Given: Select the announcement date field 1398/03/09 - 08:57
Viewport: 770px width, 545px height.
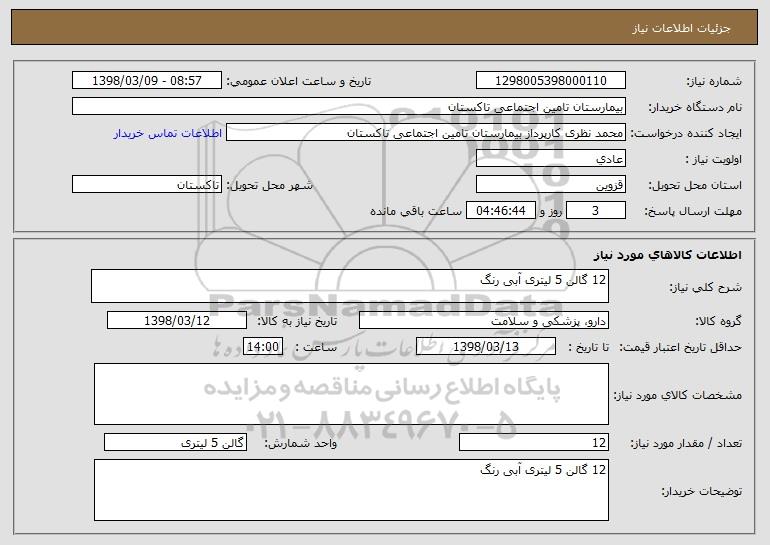Looking at the screenshot, I should click(x=147, y=81).
